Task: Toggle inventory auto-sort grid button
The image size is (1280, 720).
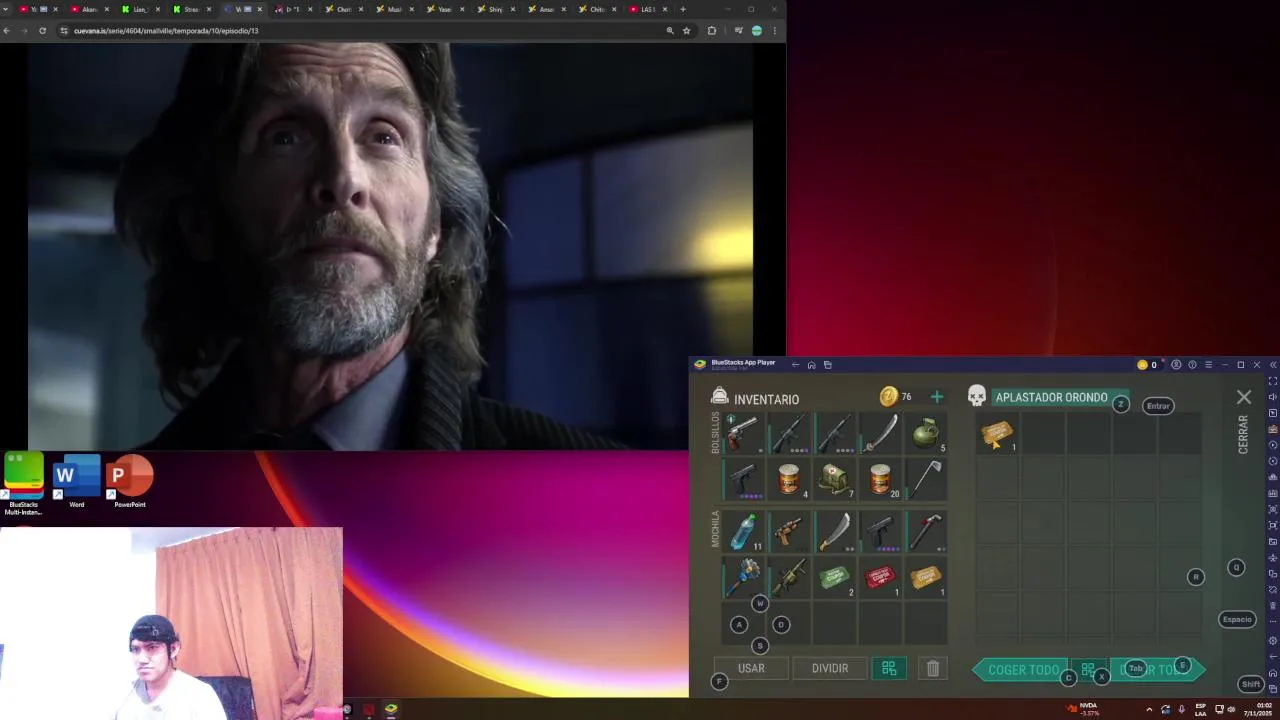Action: click(889, 669)
